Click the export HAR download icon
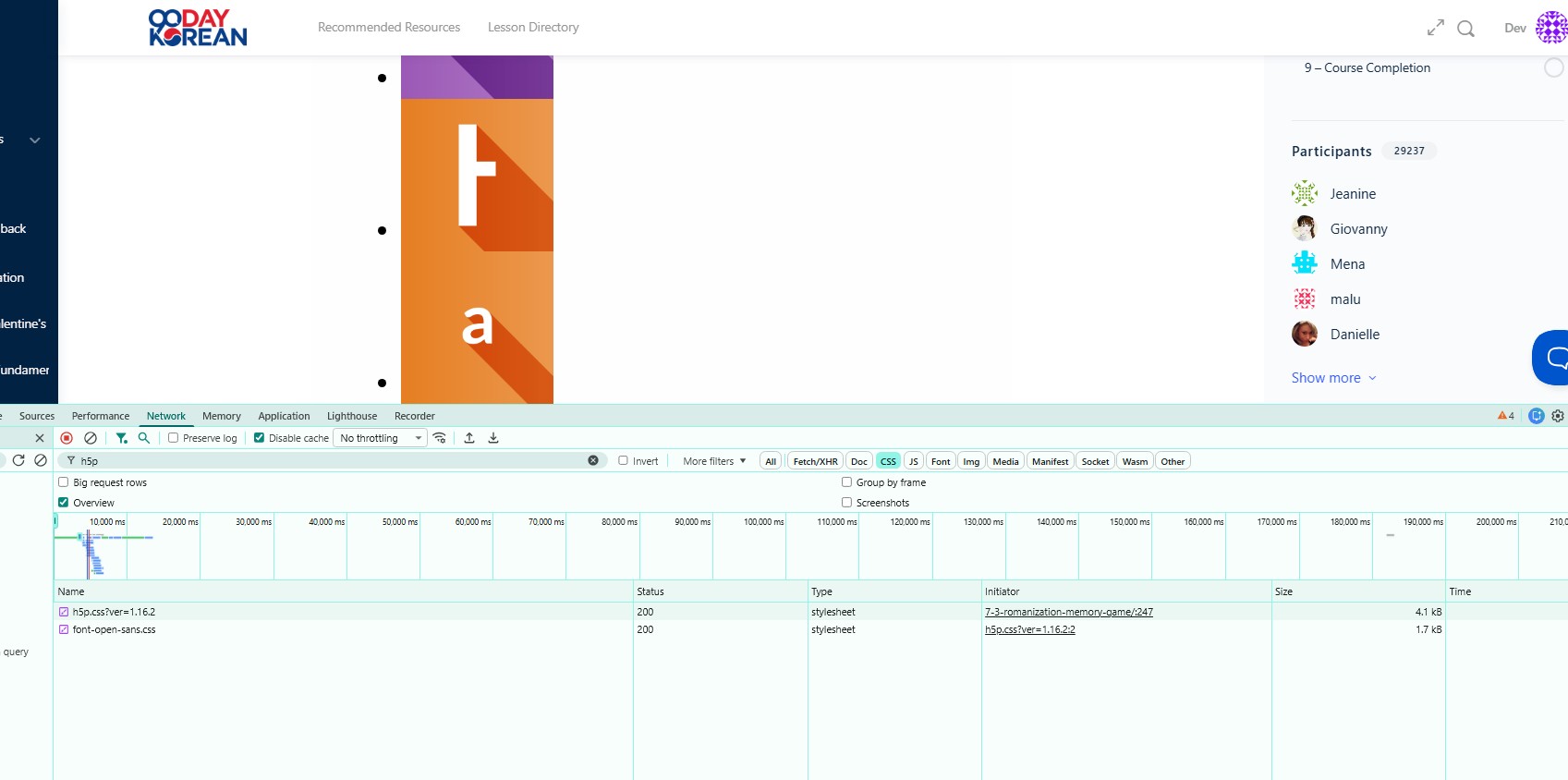1568x780 pixels. (x=493, y=438)
